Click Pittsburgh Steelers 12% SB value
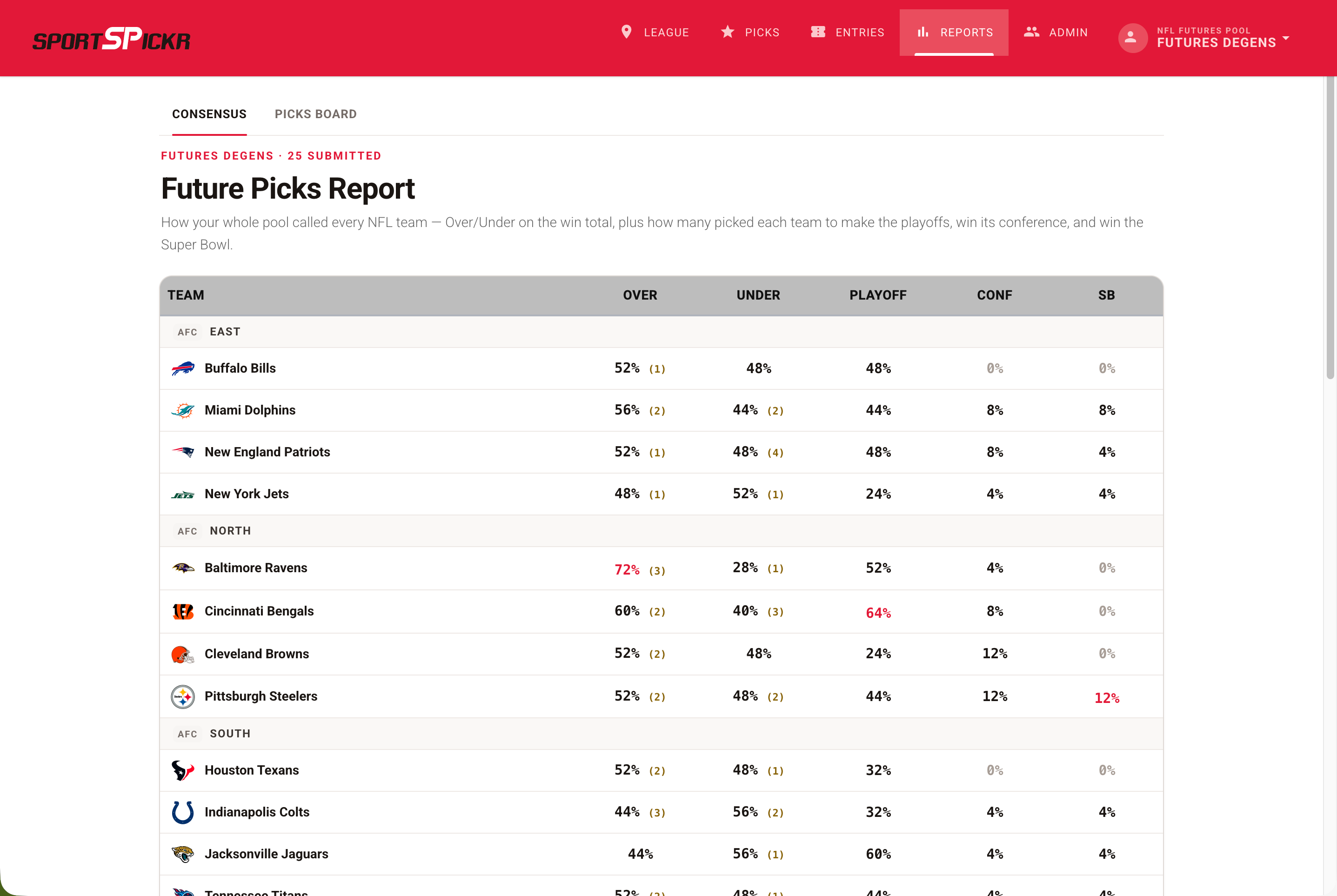Image resolution: width=1337 pixels, height=896 pixels. [1107, 698]
